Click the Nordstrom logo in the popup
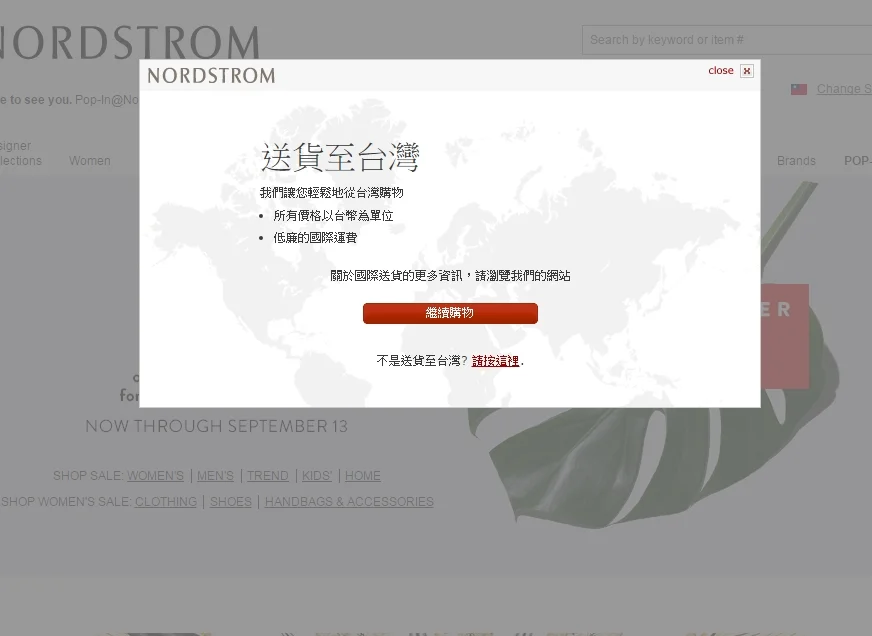This screenshot has width=872, height=636. (211, 75)
